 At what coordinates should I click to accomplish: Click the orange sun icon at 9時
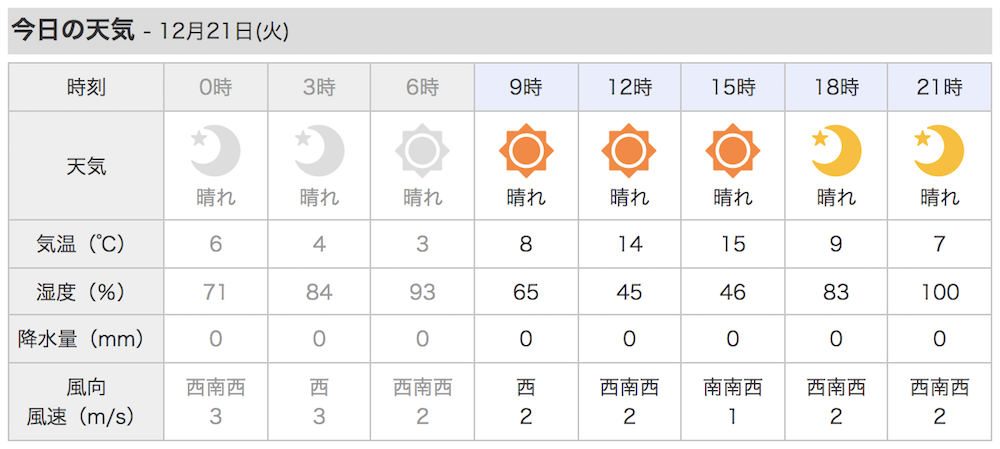(x=526, y=151)
